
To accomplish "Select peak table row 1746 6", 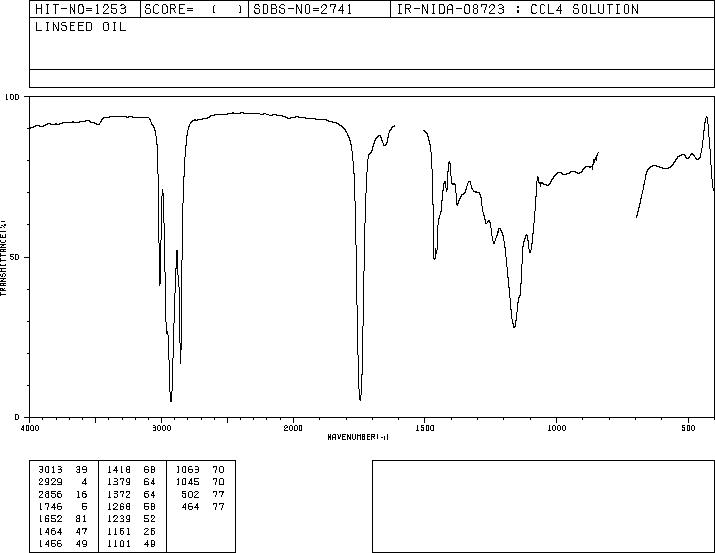I will (63, 507).
